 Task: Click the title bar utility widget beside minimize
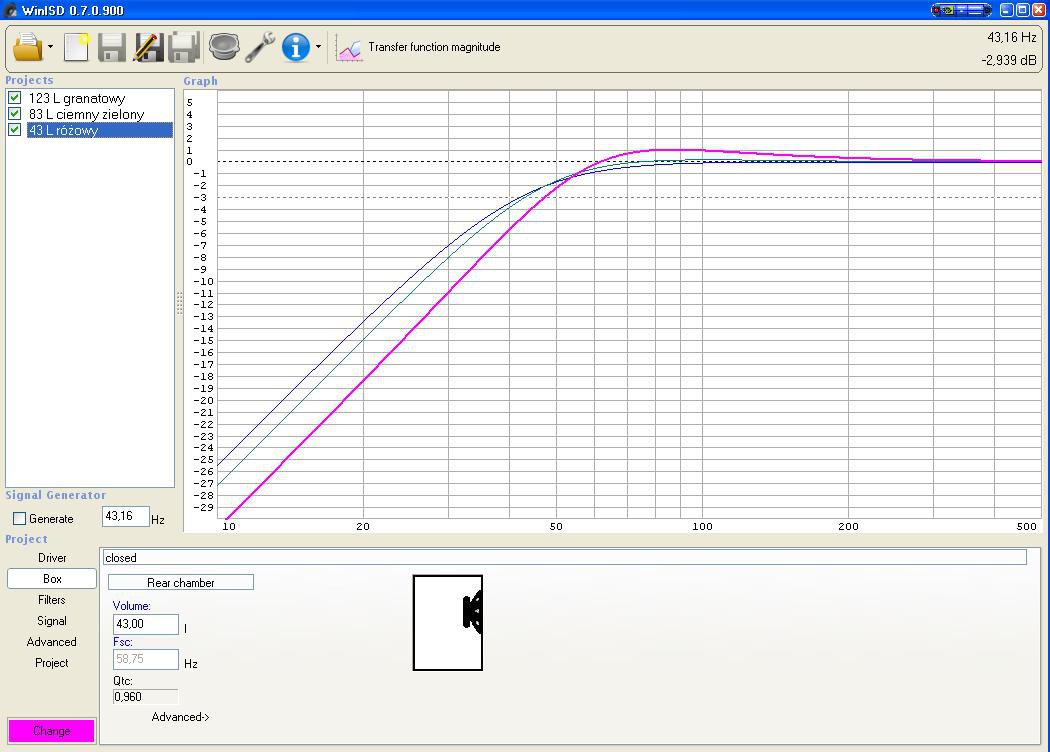coord(961,10)
